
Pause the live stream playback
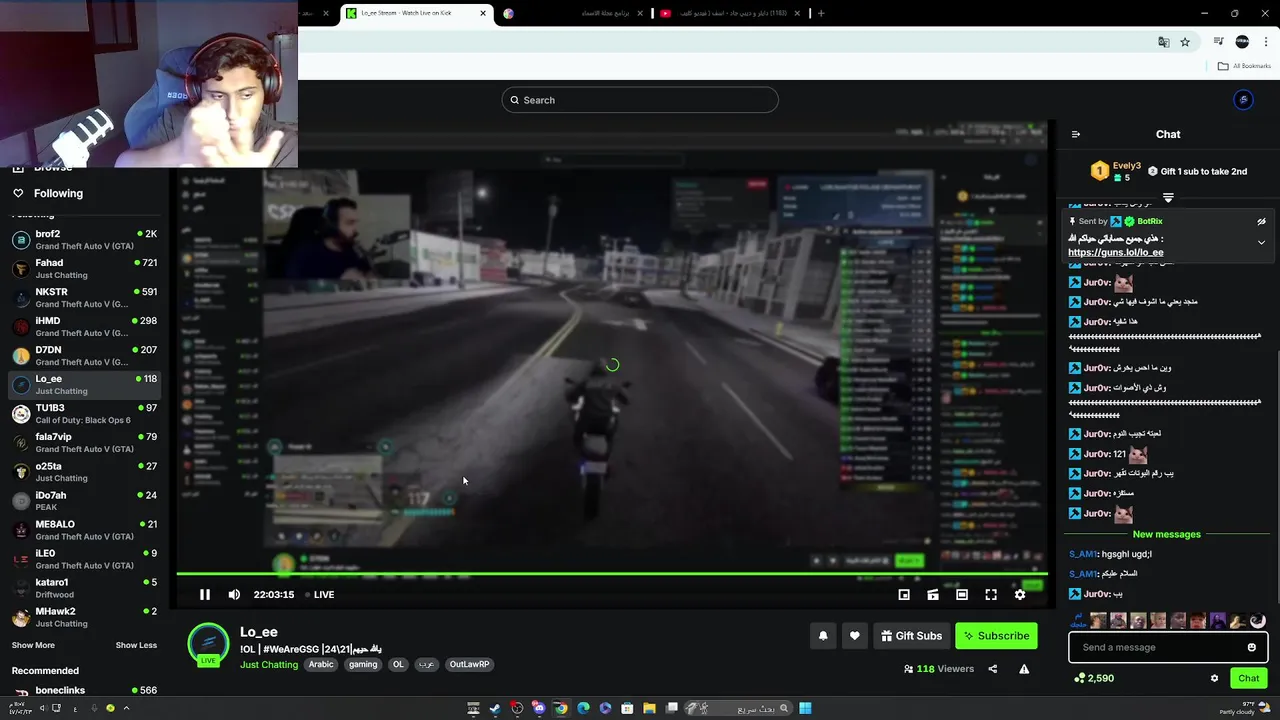[x=204, y=594]
